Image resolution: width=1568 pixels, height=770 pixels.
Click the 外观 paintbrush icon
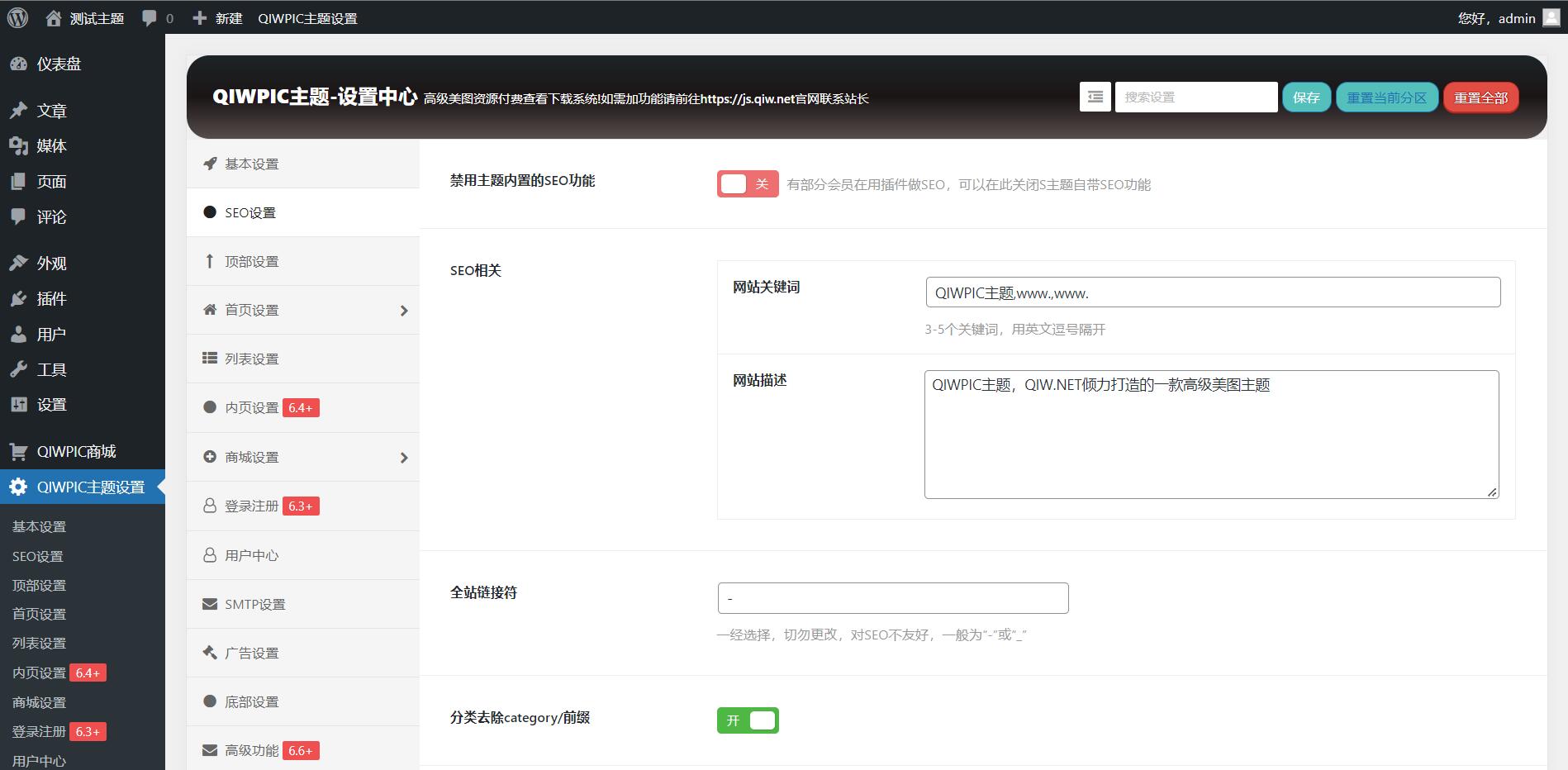(x=18, y=264)
